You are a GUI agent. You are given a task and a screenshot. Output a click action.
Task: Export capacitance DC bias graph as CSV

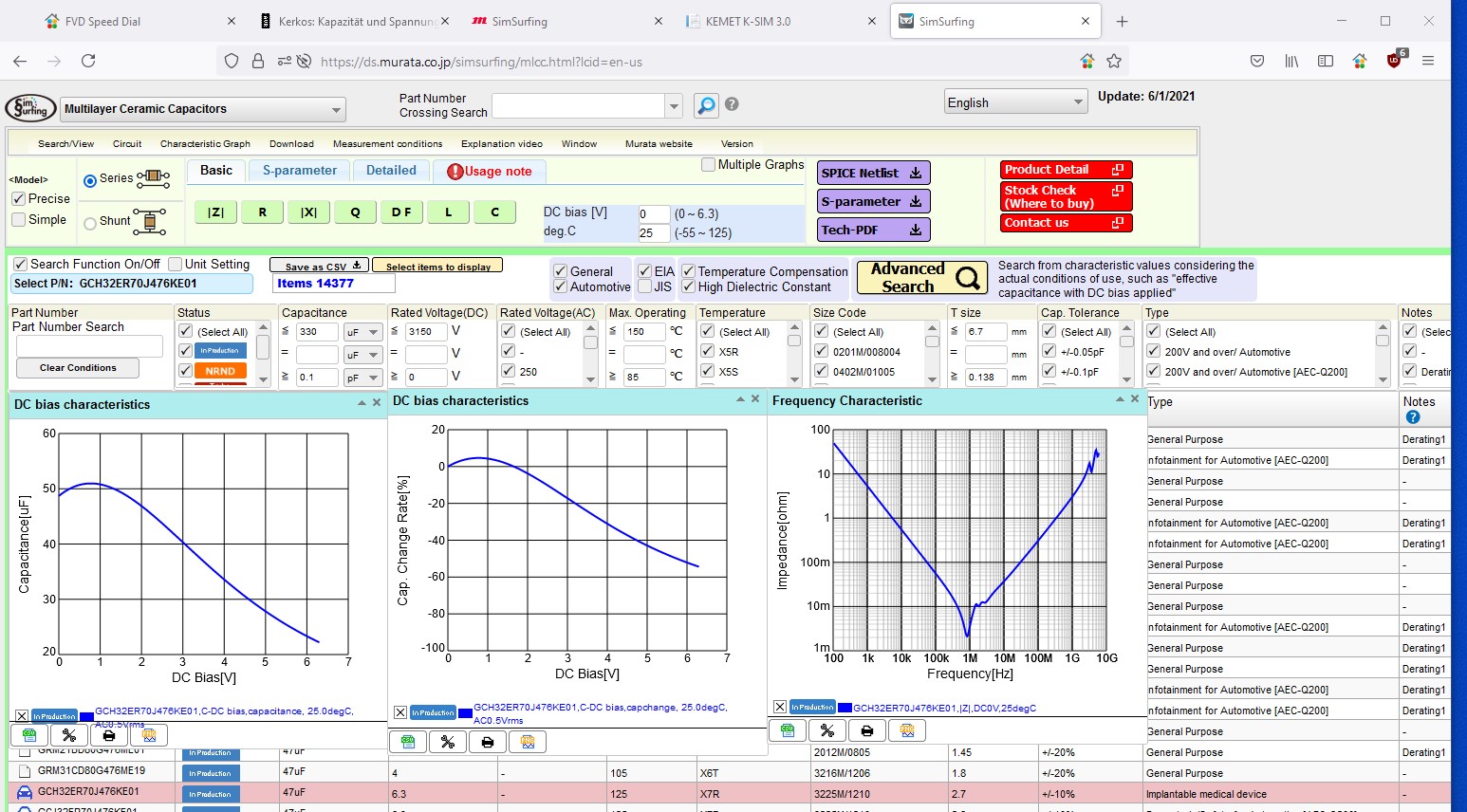[x=29, y=735]
